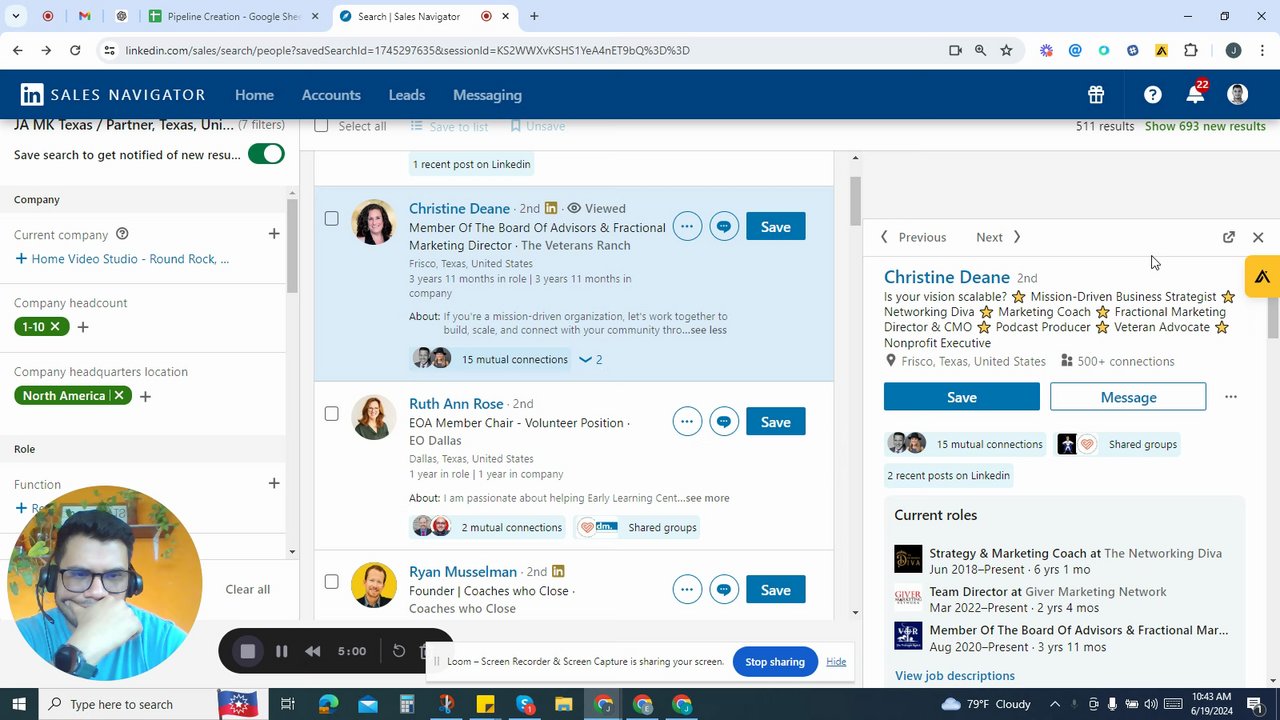Open more actions for Ruth Ann Rose
Viewport: 1280px width, 720px height.
[x=687, y=422]
